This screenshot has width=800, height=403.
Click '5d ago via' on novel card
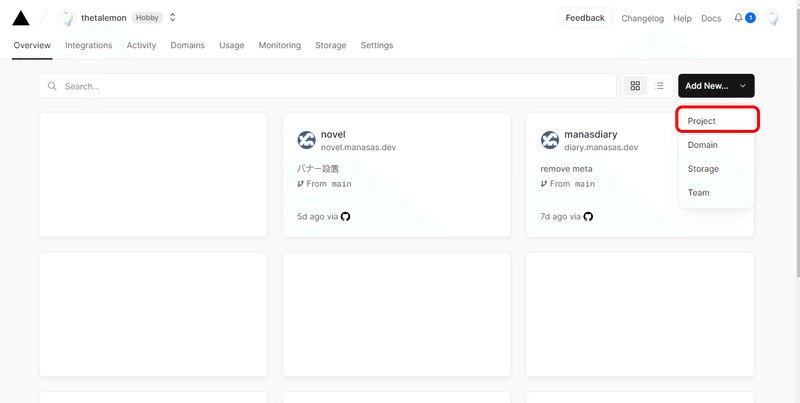pos(317,217)
